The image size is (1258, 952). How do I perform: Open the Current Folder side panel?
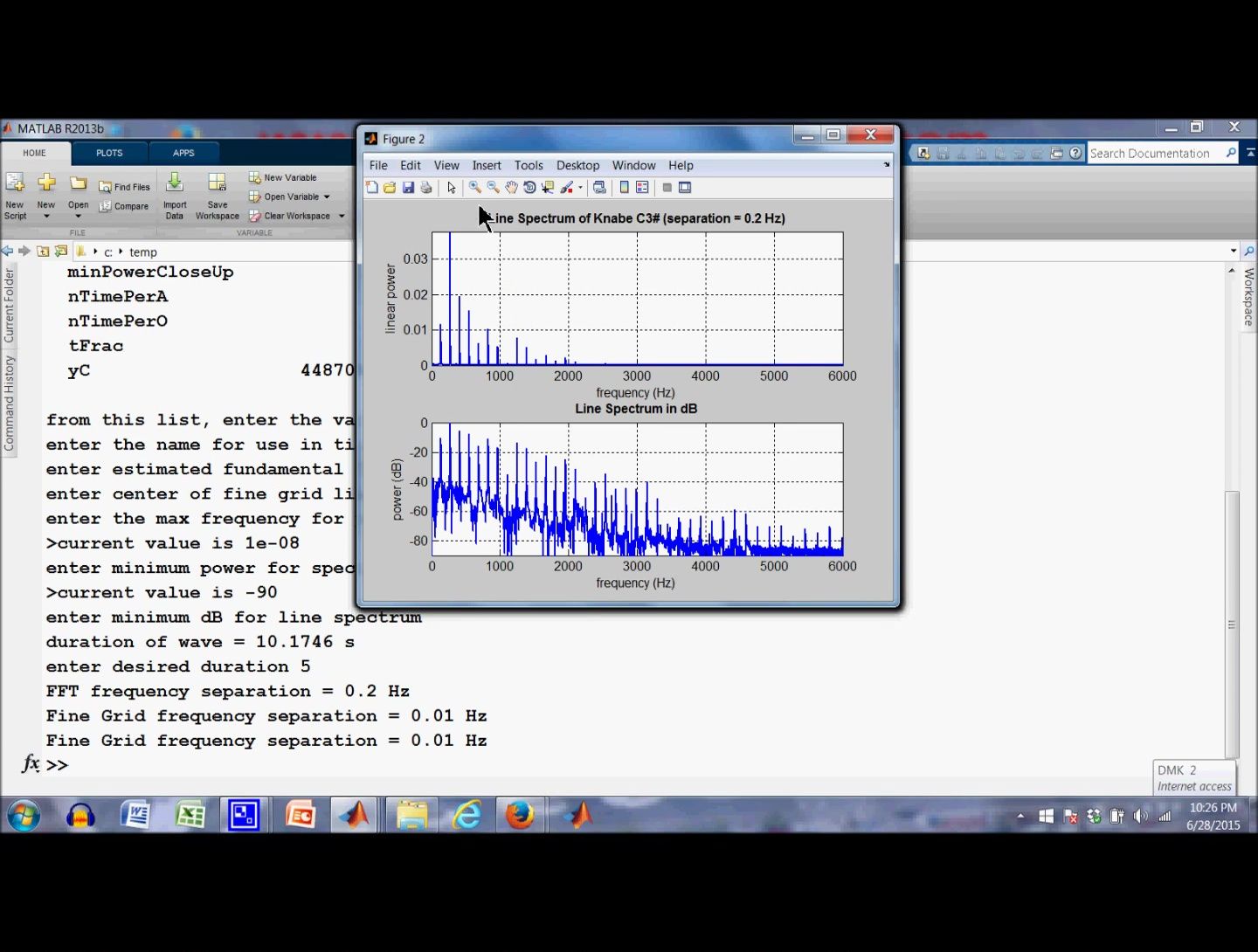(9, 305)
